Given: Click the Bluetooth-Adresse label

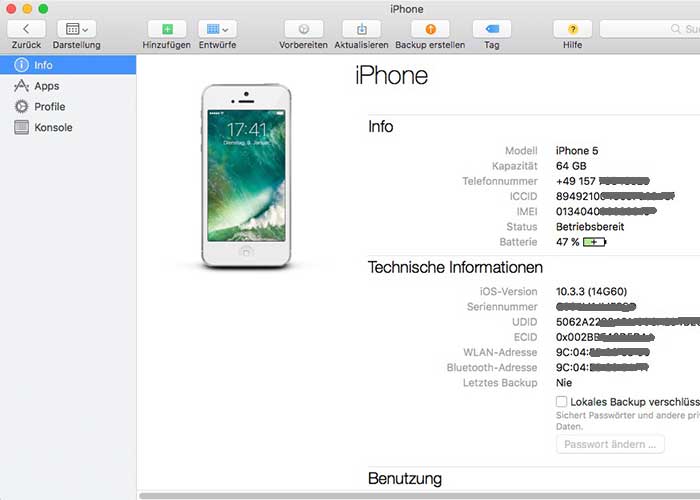Looking at the screenshot, I should (x=492, y=367).
